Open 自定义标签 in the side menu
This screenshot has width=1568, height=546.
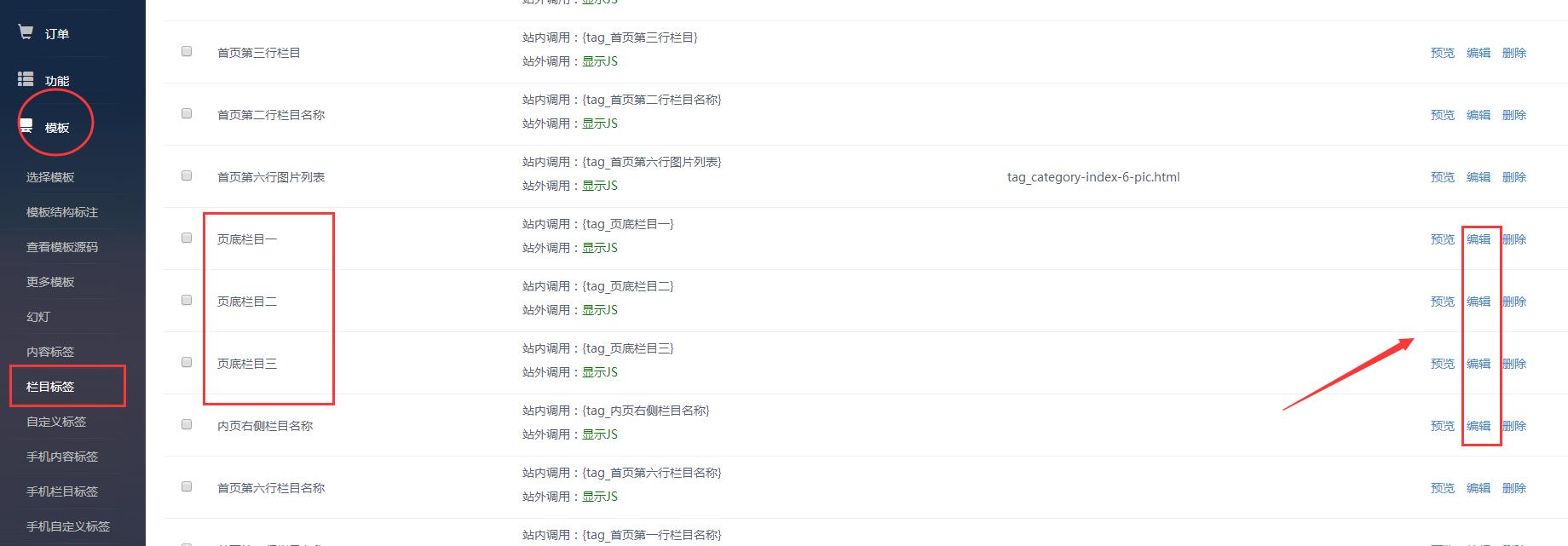[x=56, y=422]
